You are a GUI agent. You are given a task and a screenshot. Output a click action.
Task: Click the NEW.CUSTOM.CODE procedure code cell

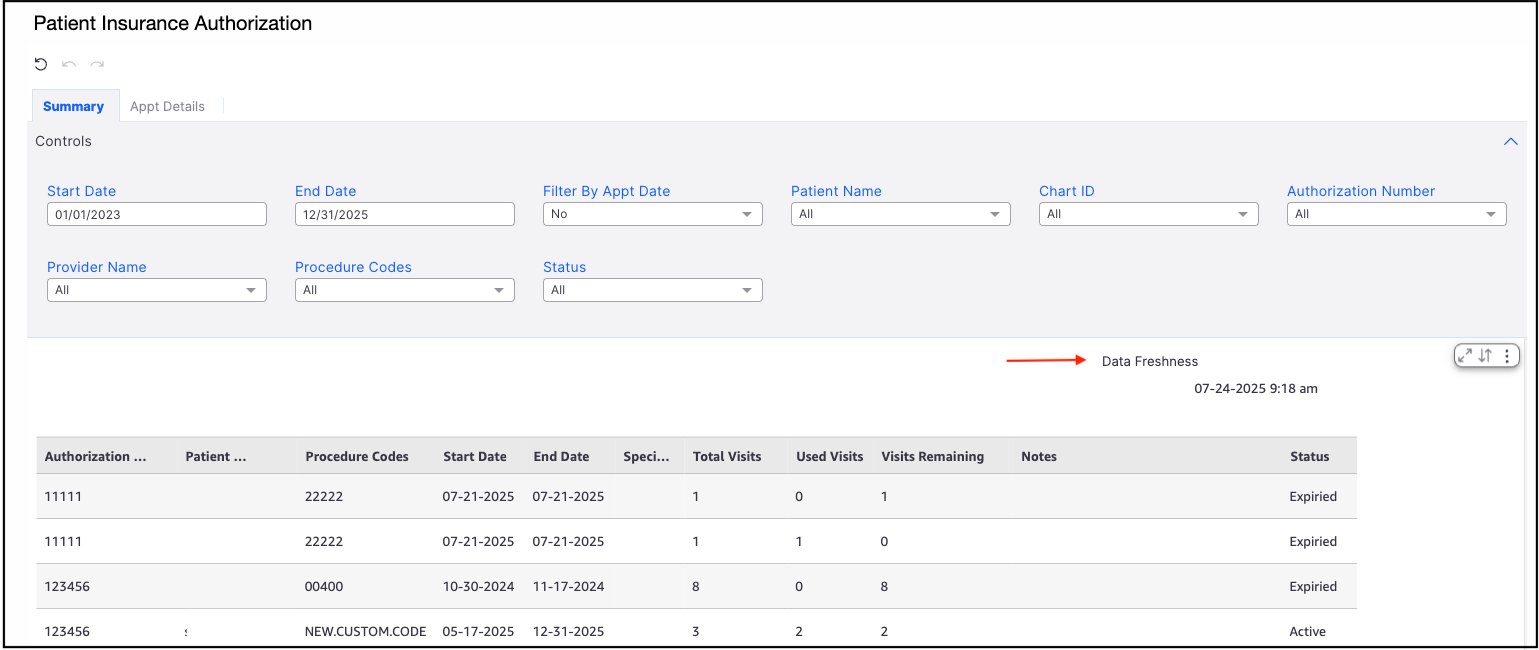coord(366,631)
